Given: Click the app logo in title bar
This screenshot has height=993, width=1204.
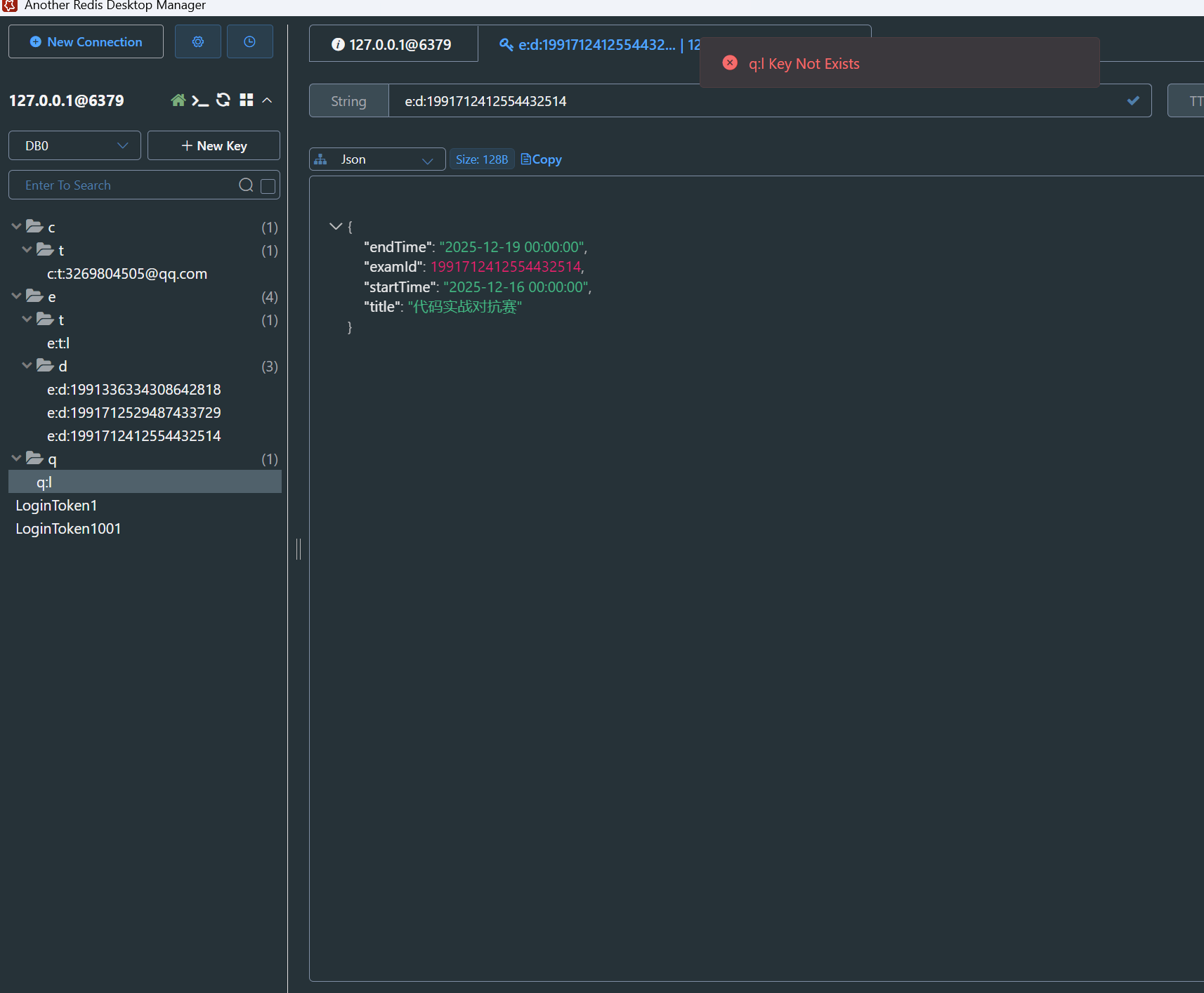Looking at the screenshot, I should (x=10, y=6).
